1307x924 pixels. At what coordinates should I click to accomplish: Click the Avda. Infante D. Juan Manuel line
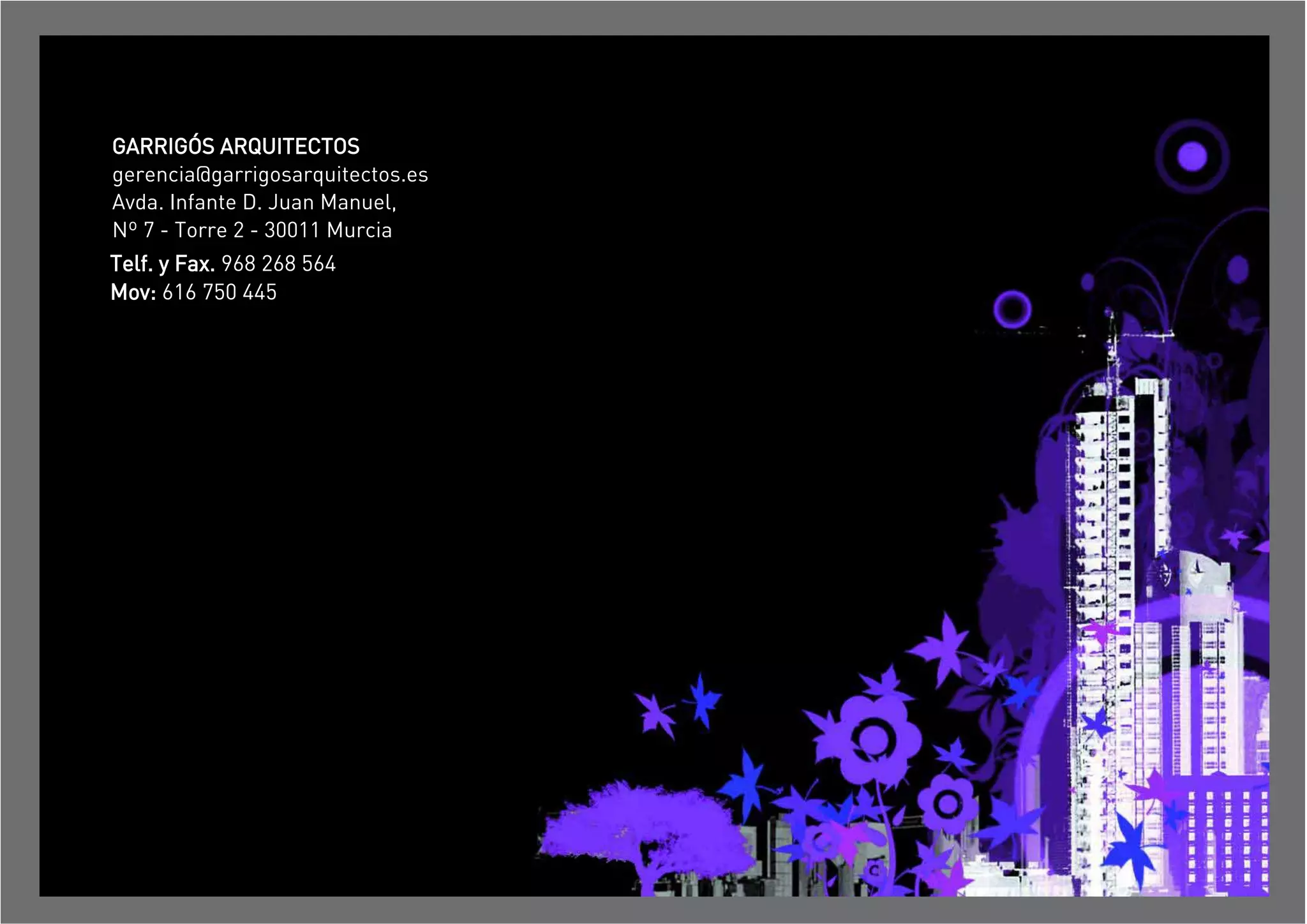click(x=254, y=203)
